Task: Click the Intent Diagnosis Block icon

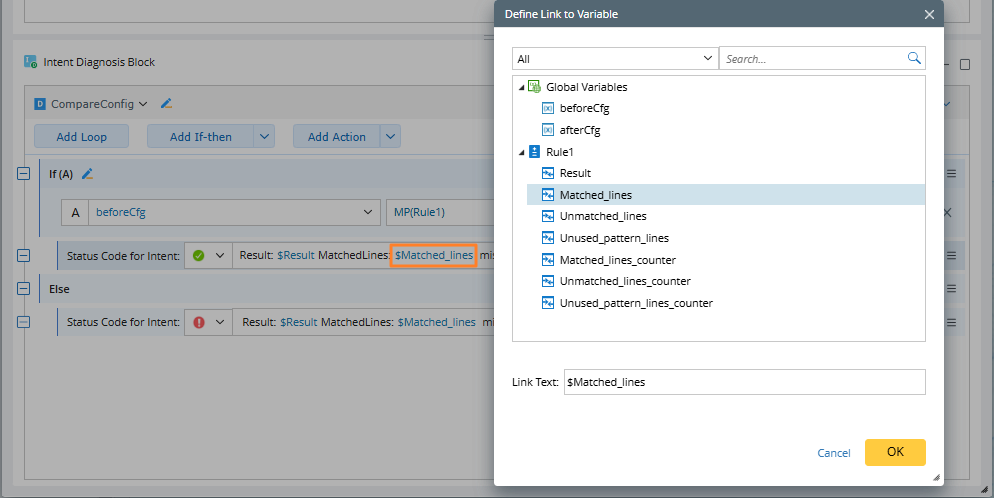Action: (x=31, y=62)
